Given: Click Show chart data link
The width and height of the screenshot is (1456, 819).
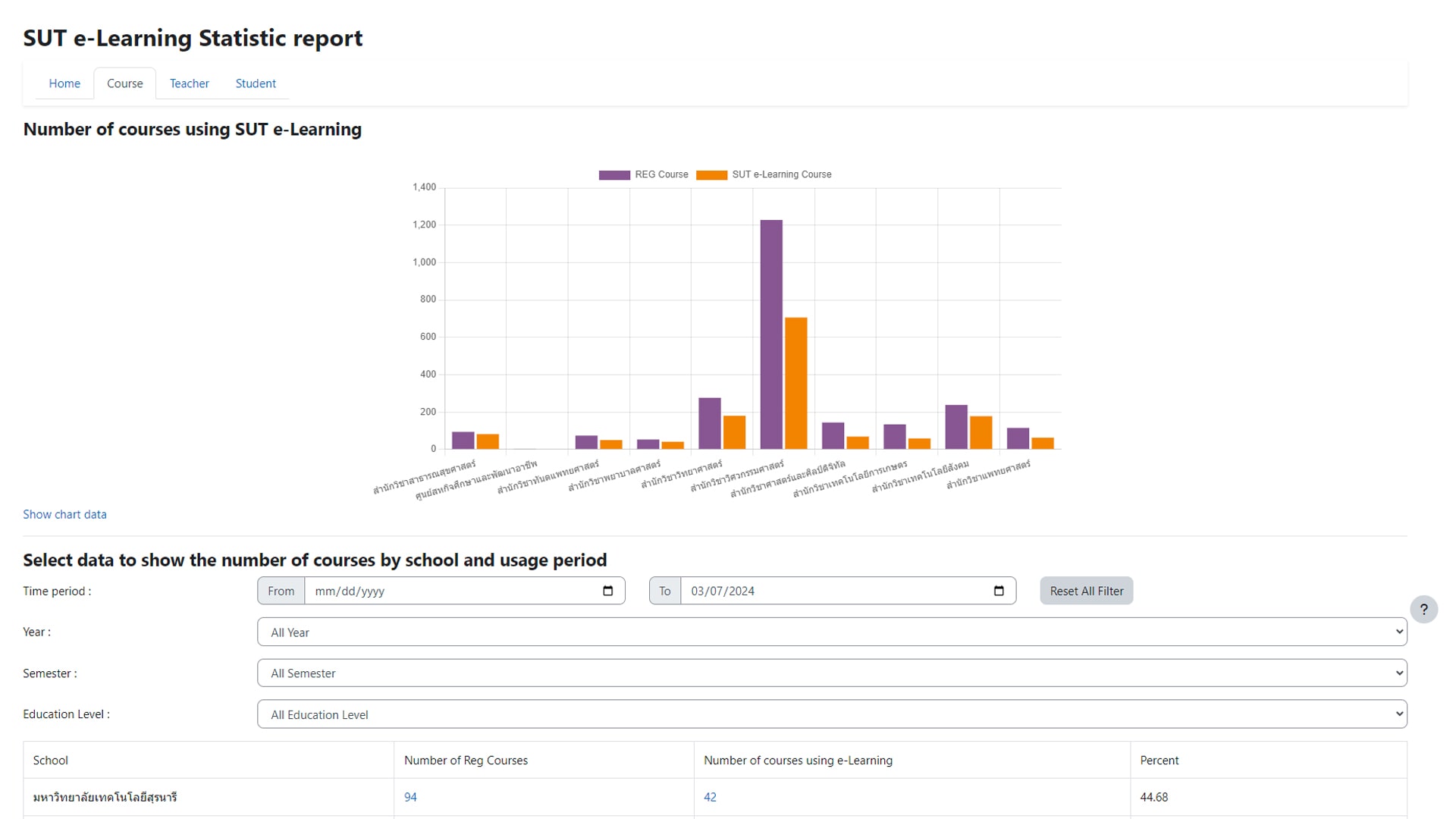Looking at the screenshot, I should click(x=64, y=514).
